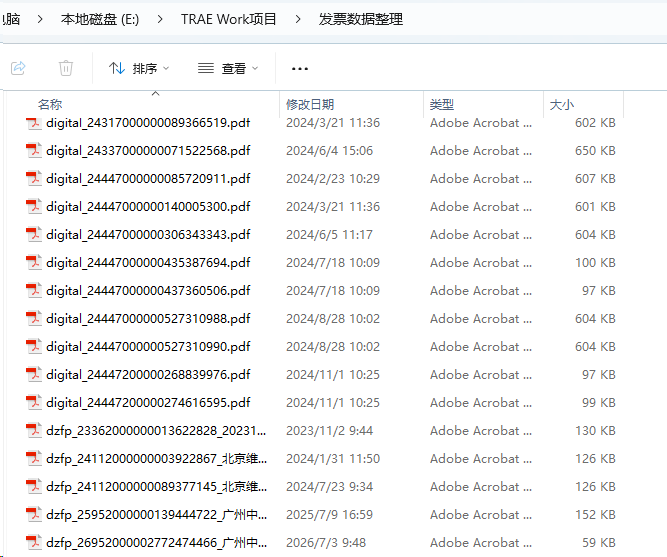The width and height of the screenshot is (667, 557).
Task: Expand chevron after 本地磁盘 (E:)
Action: pos(160,19)
